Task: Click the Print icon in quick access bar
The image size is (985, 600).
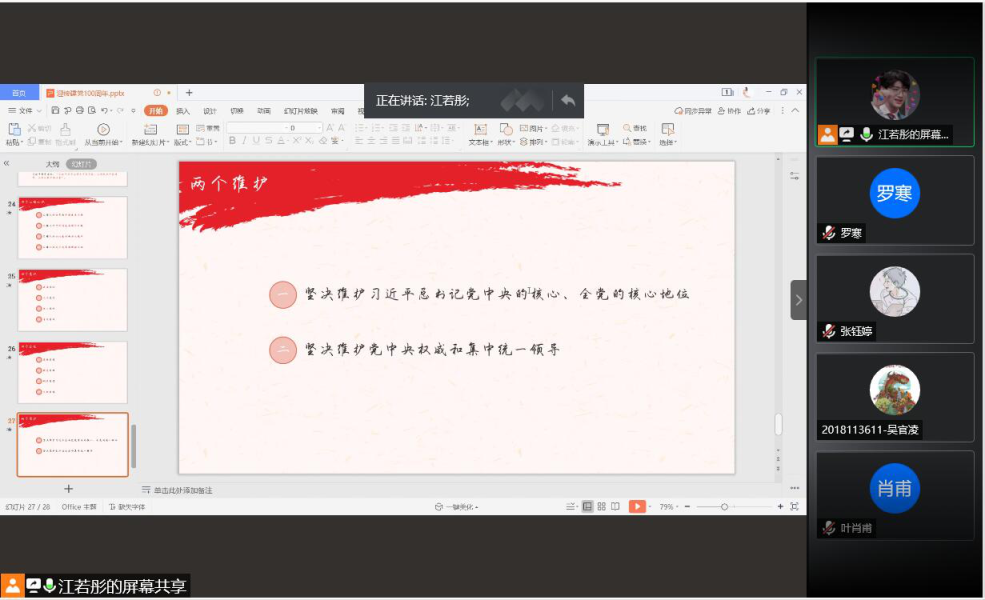Action: [80, 111]
